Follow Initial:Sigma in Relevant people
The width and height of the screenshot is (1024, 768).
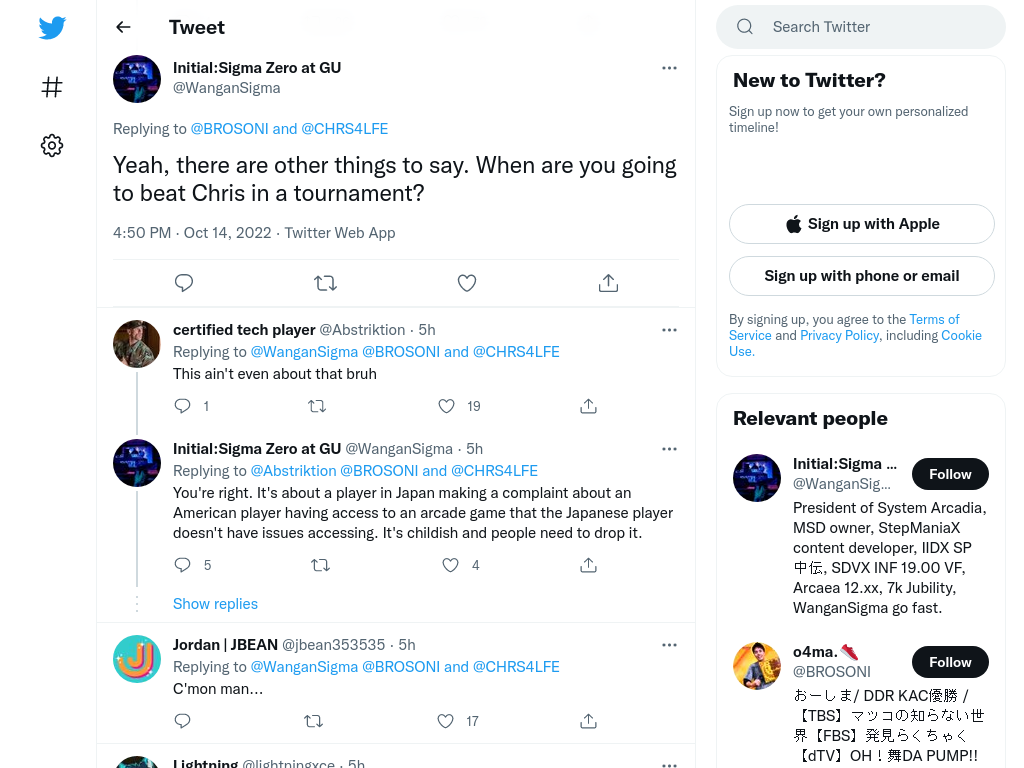(x=950, y=474)
